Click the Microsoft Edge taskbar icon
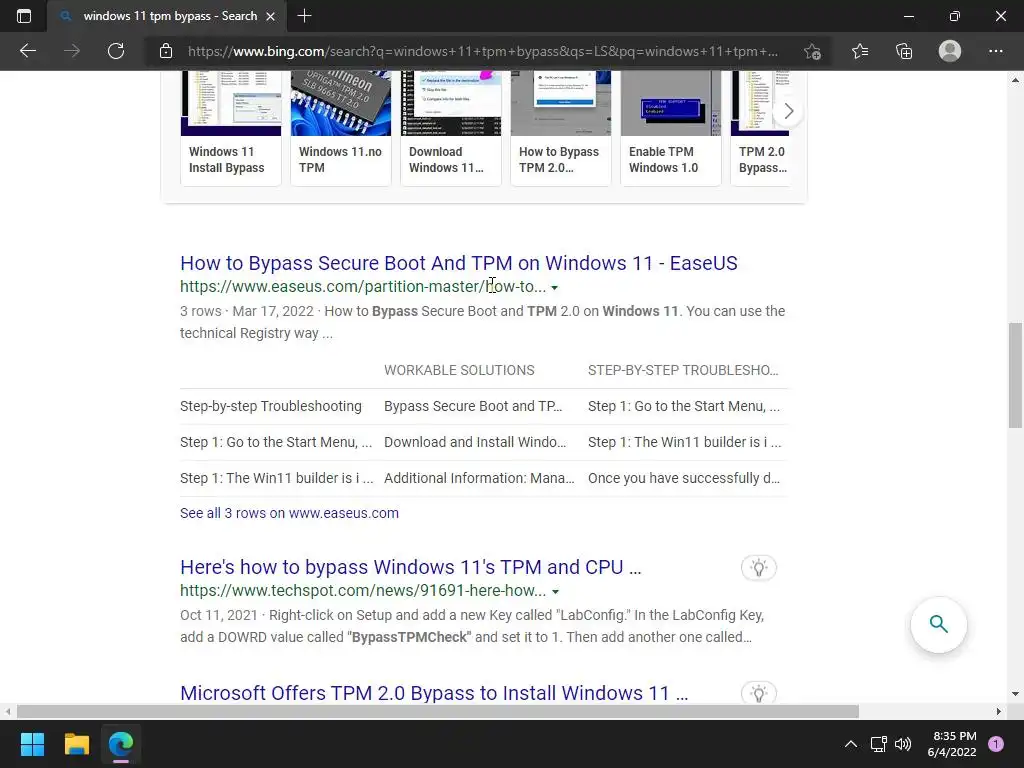The height and width of the screenshot is (768, 1024). pyautogui.click(x=121, y=744)
